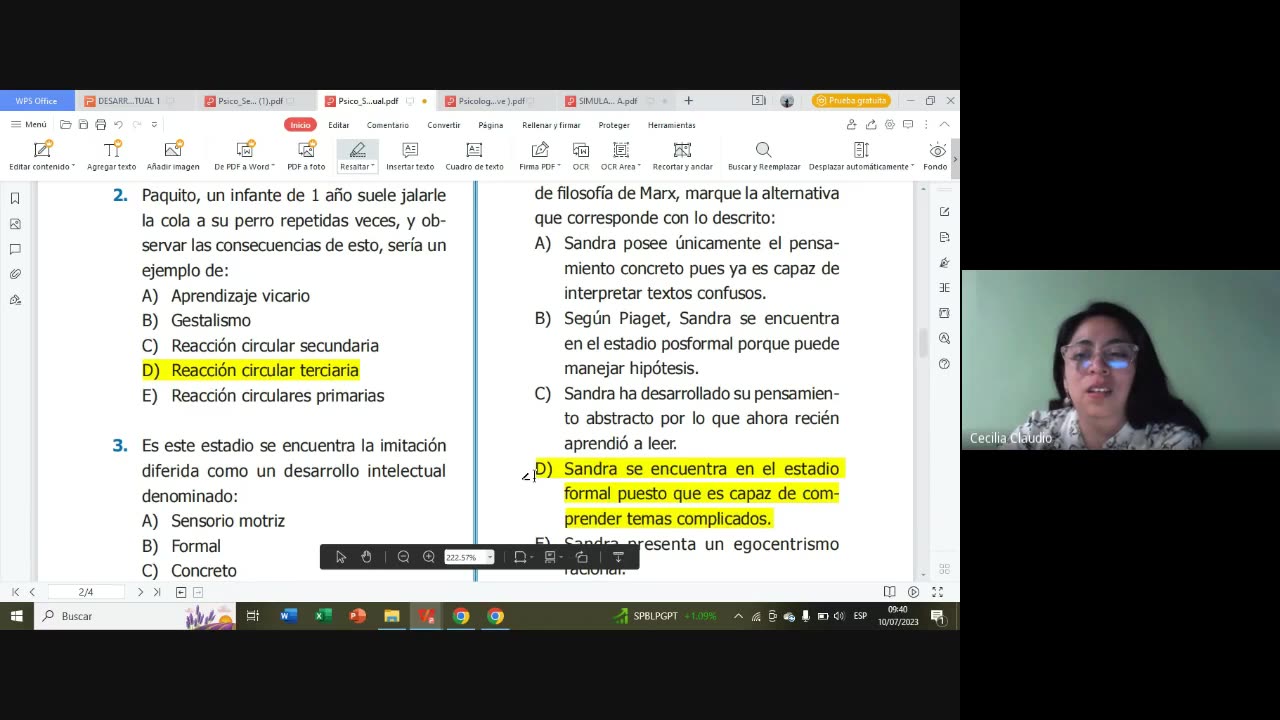Open the Página ribbon tab

pyautogui.click(x=490, y=125)
